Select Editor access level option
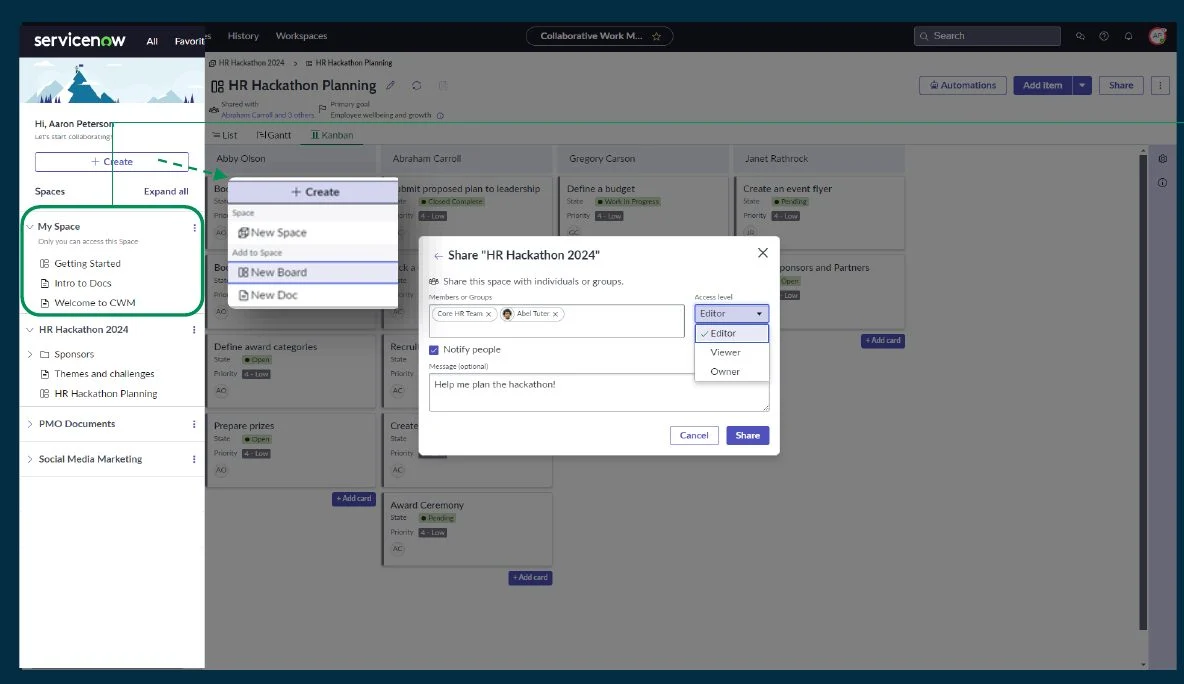The width and height of the screenshot is (1184, 684). (731, 333)
